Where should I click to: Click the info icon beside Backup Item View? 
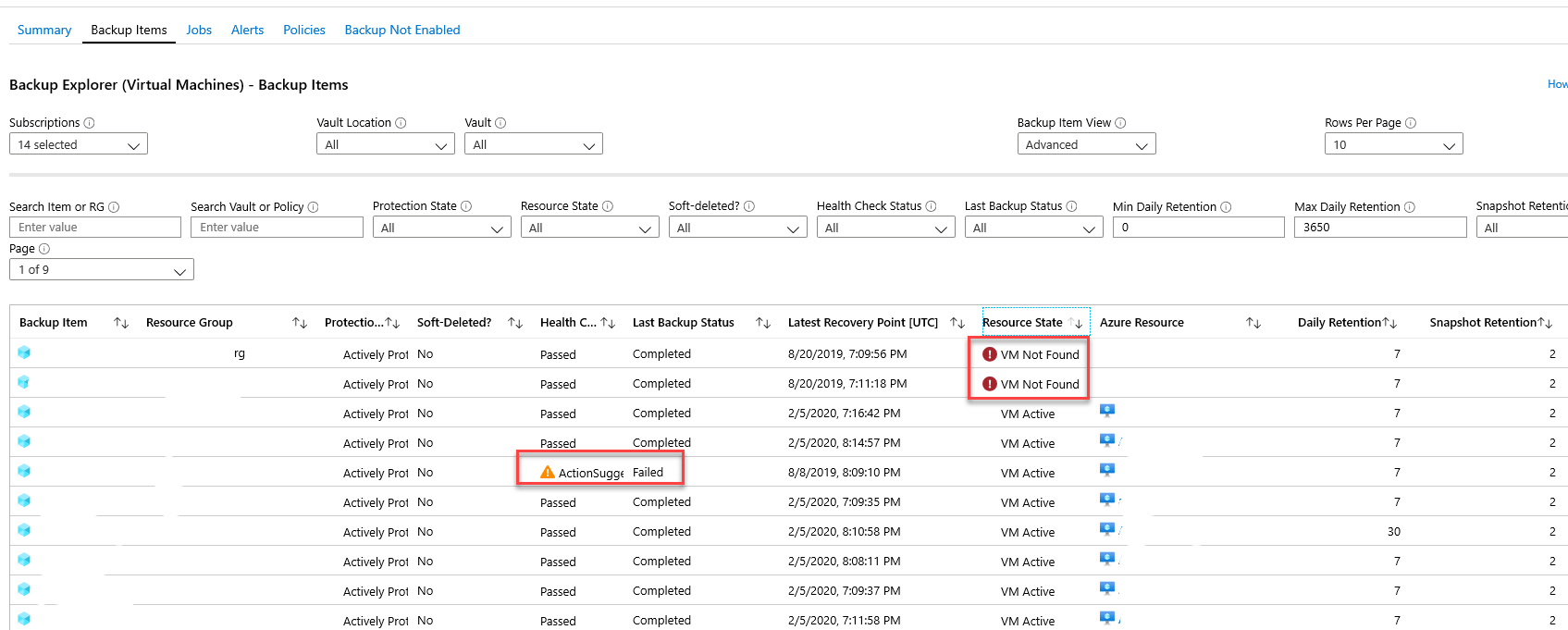coord(1120,123)
